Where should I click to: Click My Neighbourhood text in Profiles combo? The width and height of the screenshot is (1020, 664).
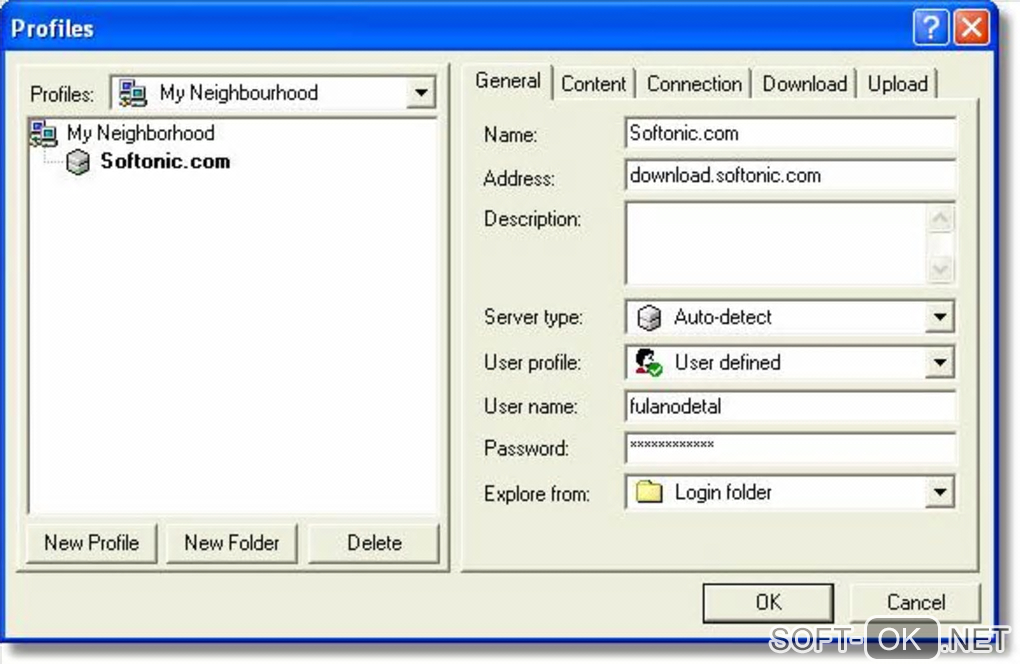click(x=239, y=93)
